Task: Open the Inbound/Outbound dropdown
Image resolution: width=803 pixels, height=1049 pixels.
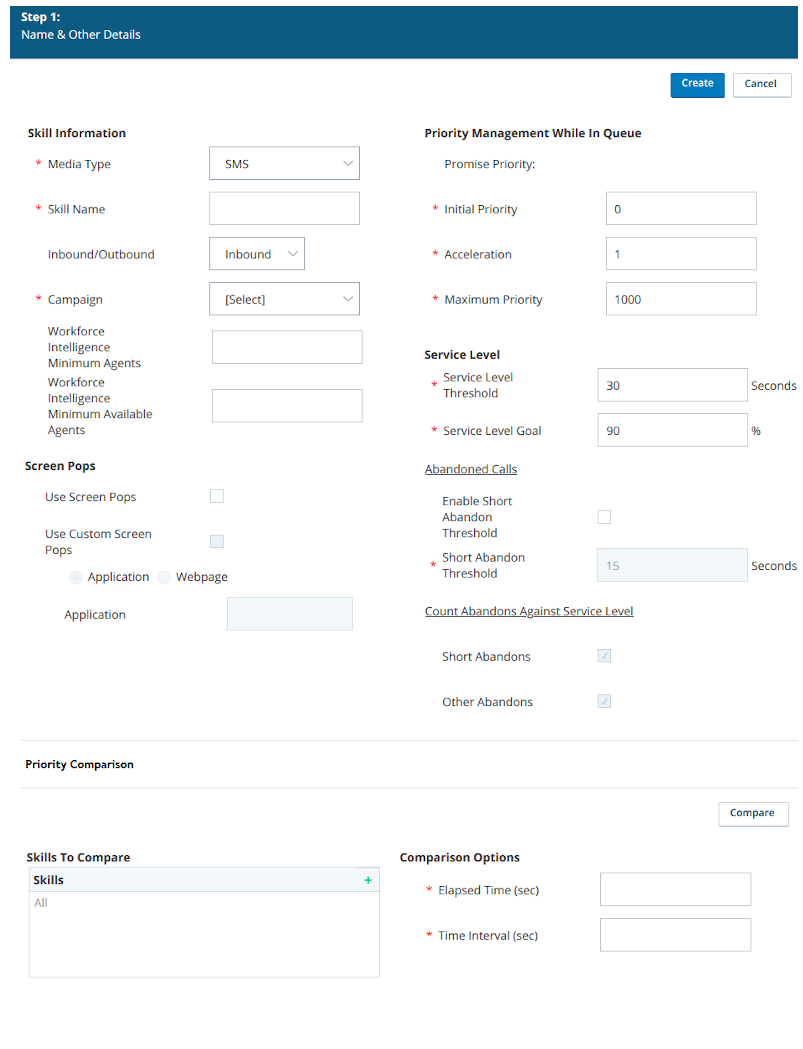Action: coord(257,253)
